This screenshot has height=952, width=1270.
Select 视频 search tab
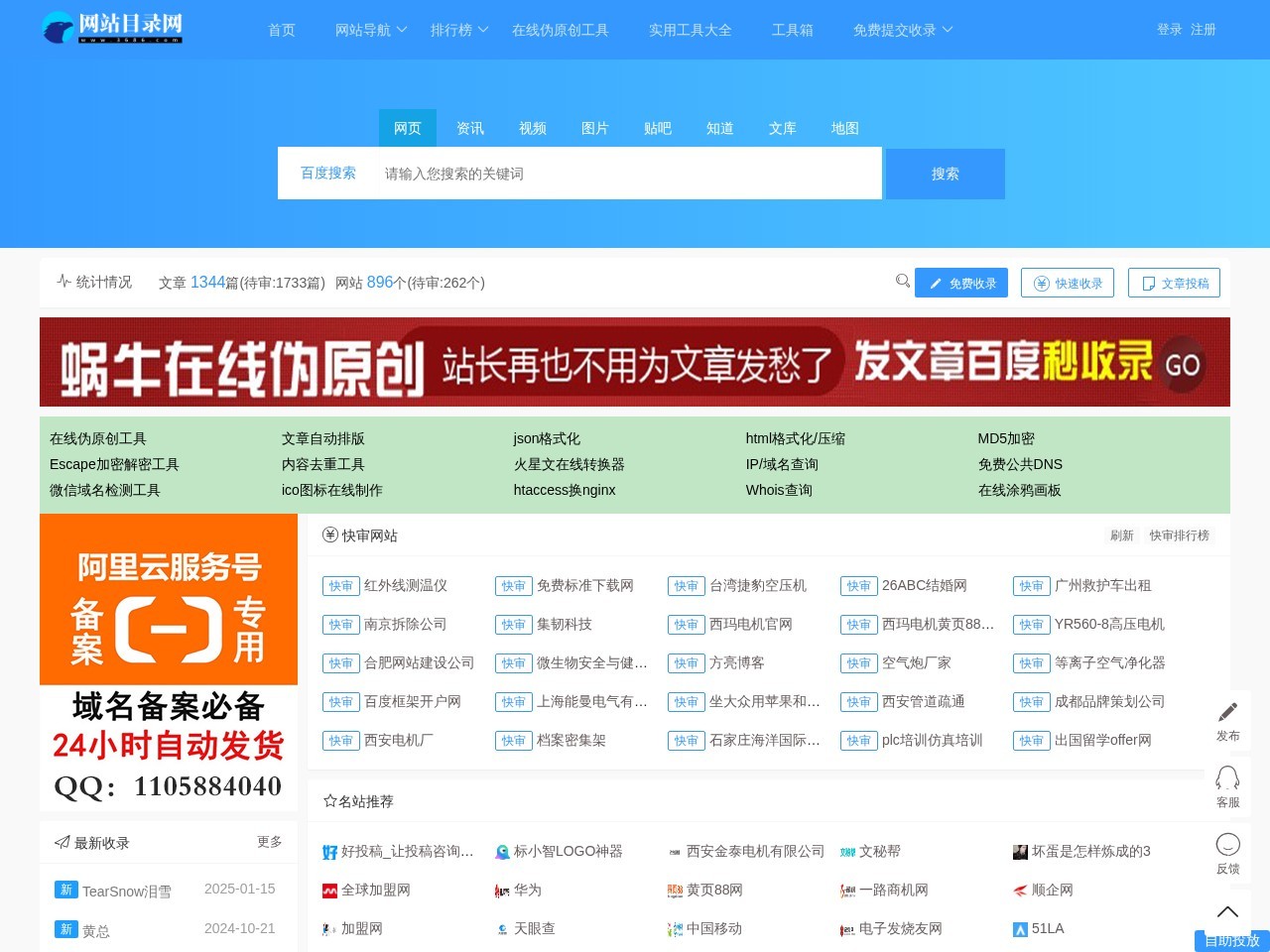(533, 128)
